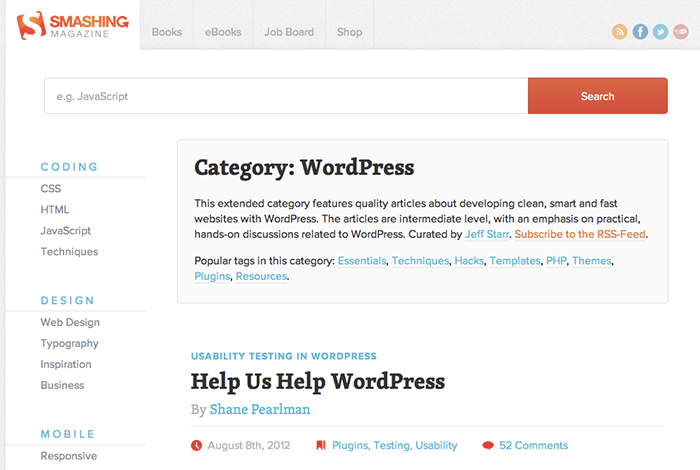The width and height of the screenshot is (700, 470).
Task: Click the bookmark tag icon beside Plugins
Action: point(321,445)
